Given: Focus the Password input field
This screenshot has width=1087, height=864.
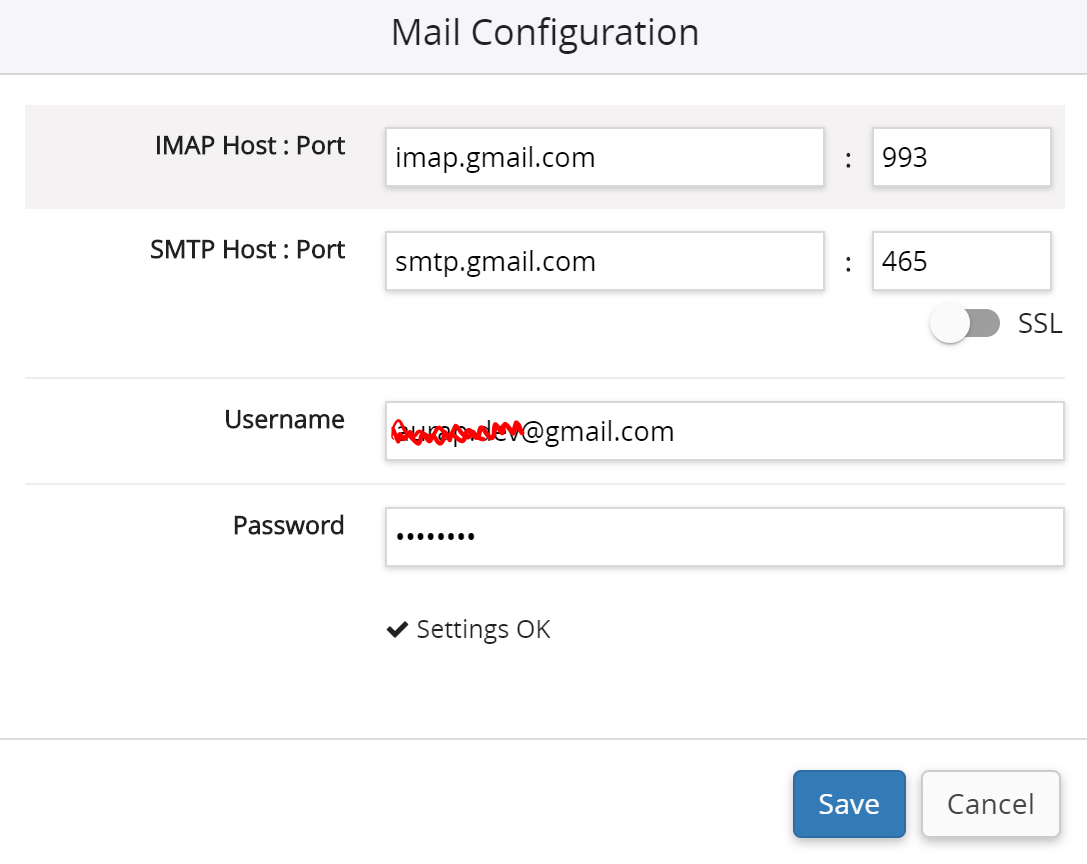Looking at the screenshot, I should click(x=724, y=537).
